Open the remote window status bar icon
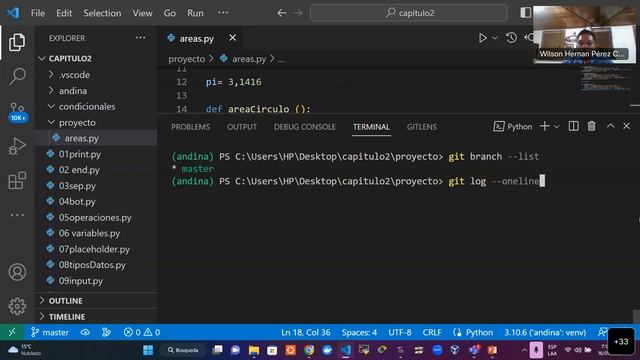 tap(12, 332)
